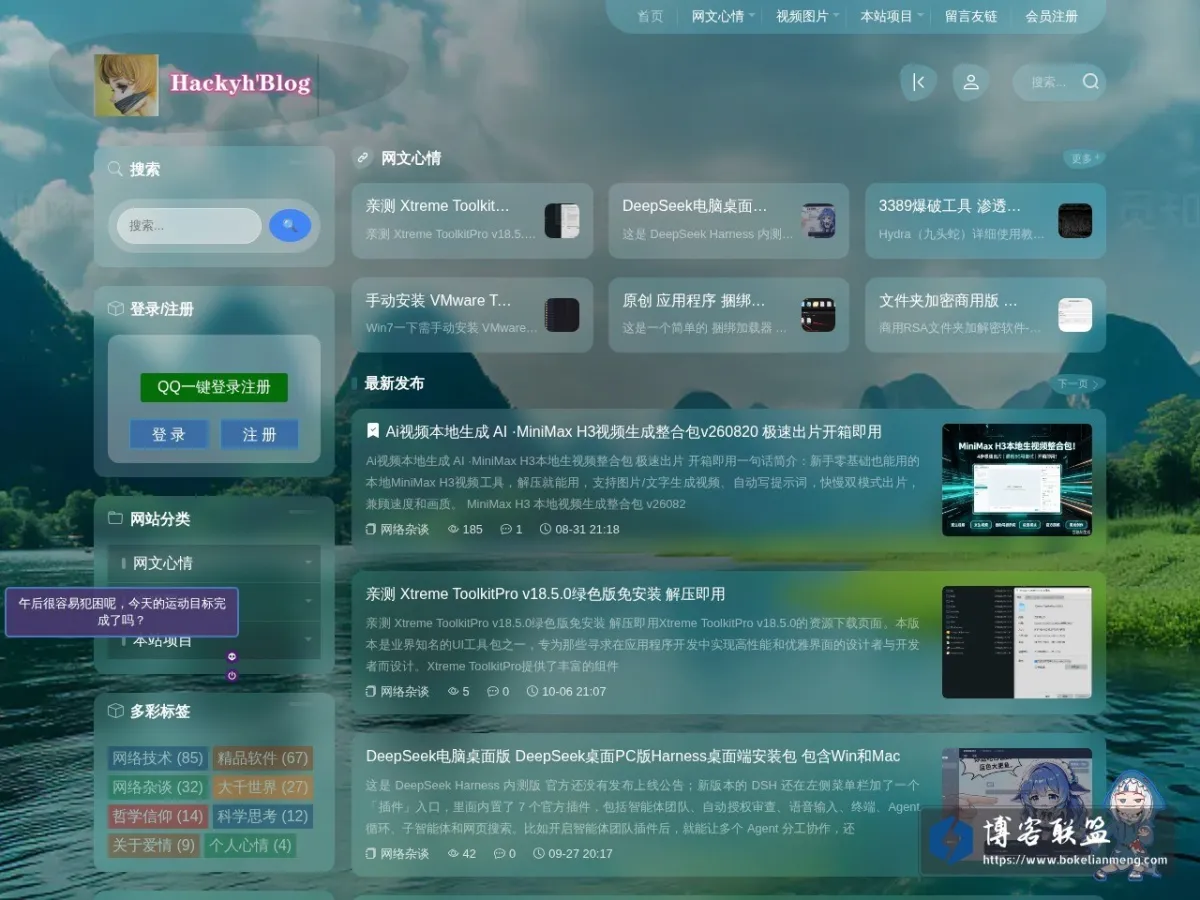Click 网络杂谈 category under DeepSeek post
The image size is (1200, 900).
point(404,853)
